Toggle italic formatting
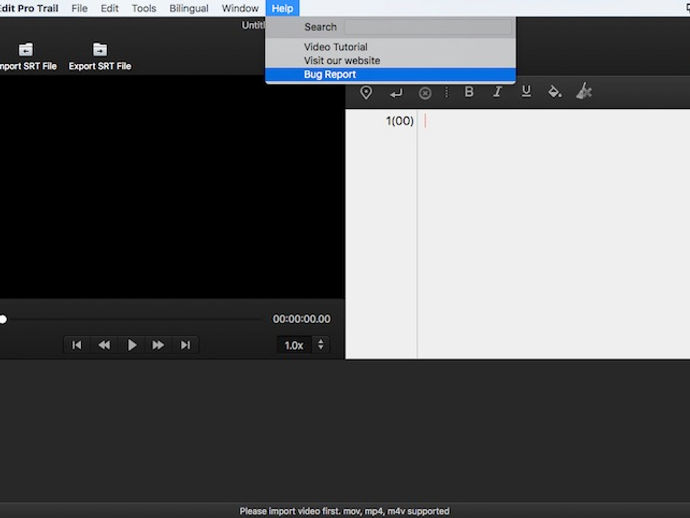 tap(497, 92)
